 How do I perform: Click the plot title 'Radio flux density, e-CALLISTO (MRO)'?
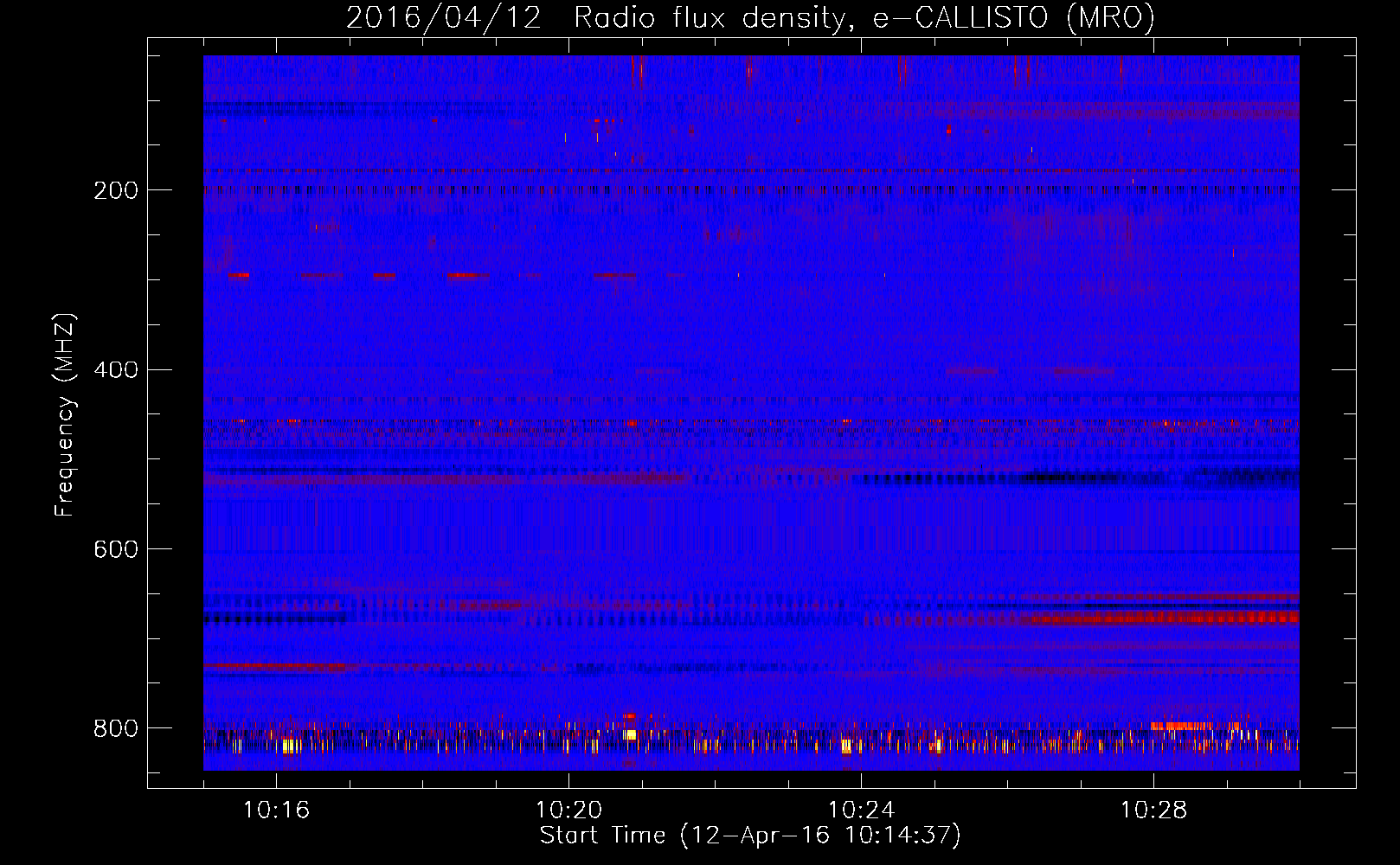tap(864, 17)
